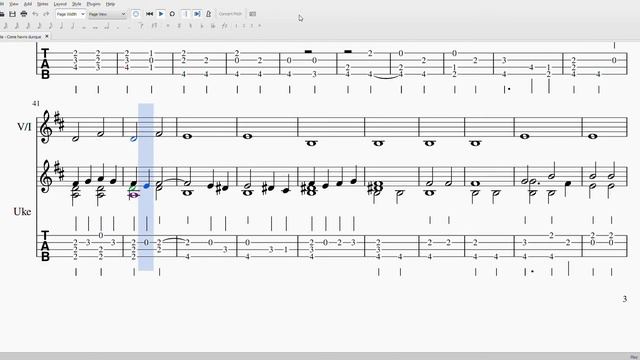Open the View menu

(14, 4)
